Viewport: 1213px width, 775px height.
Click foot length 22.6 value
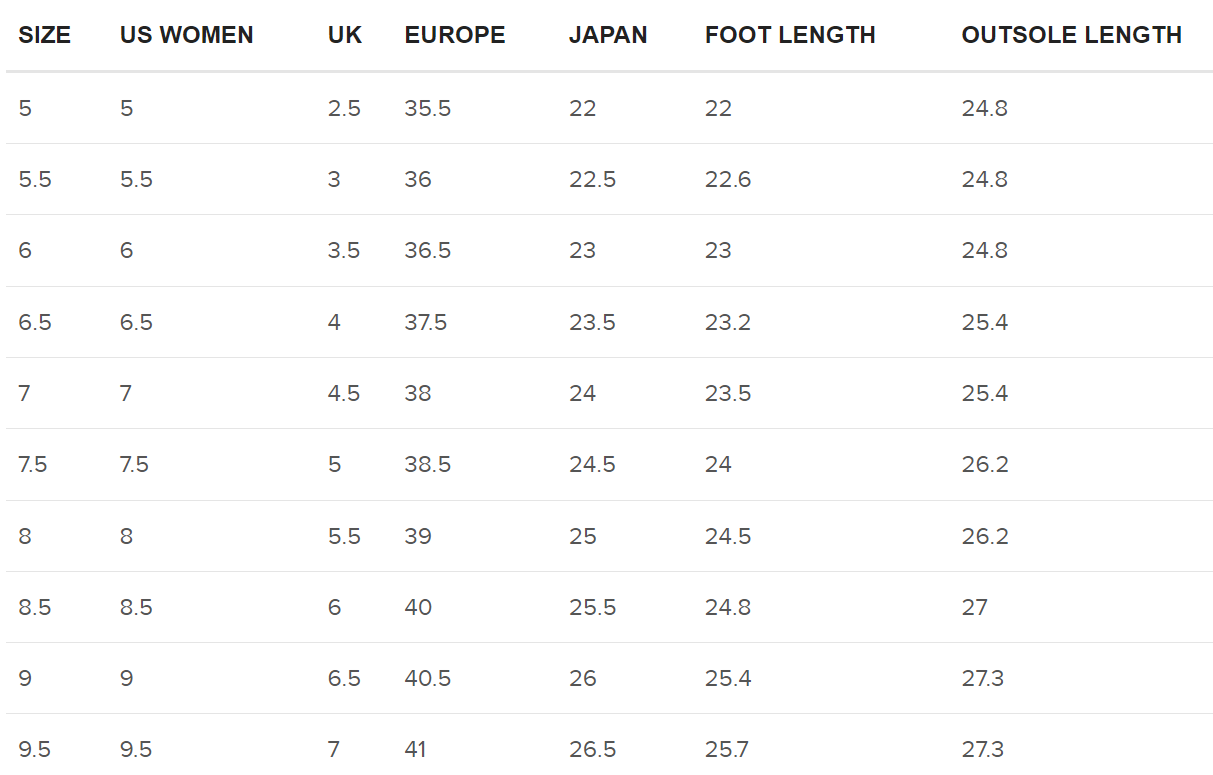[x=728, y=179]
